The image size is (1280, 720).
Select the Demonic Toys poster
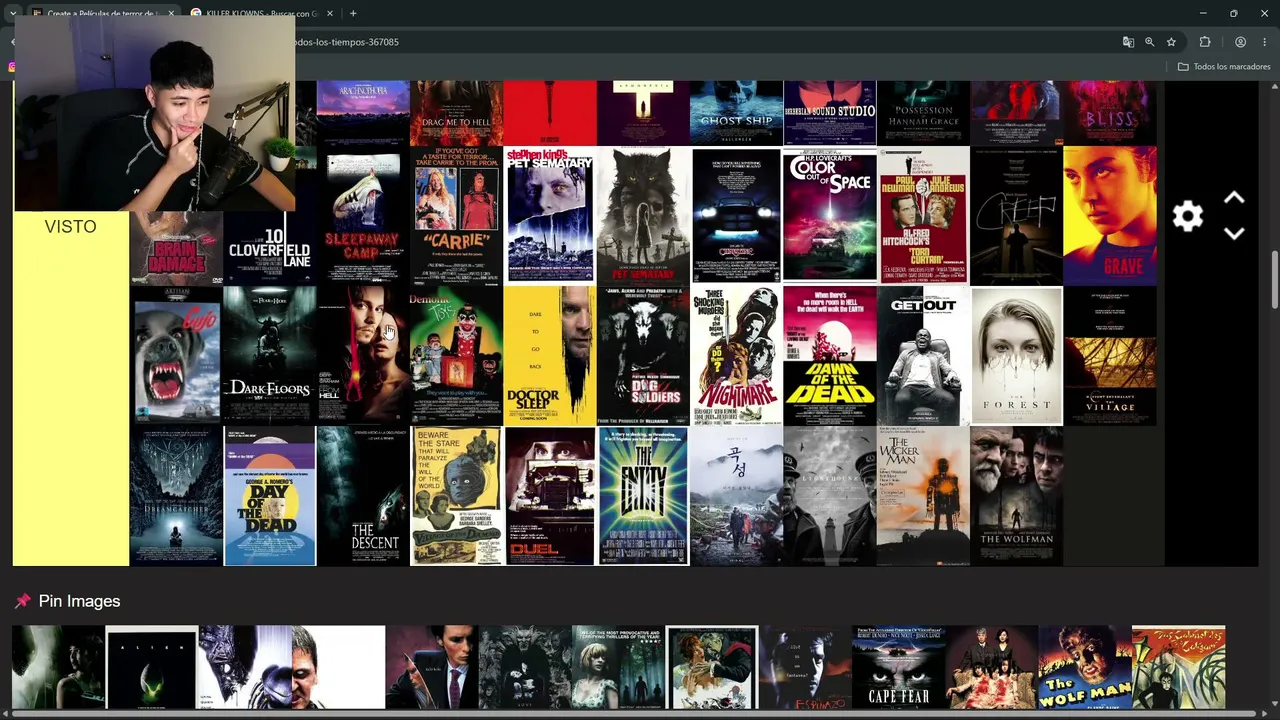pos(456,356)
